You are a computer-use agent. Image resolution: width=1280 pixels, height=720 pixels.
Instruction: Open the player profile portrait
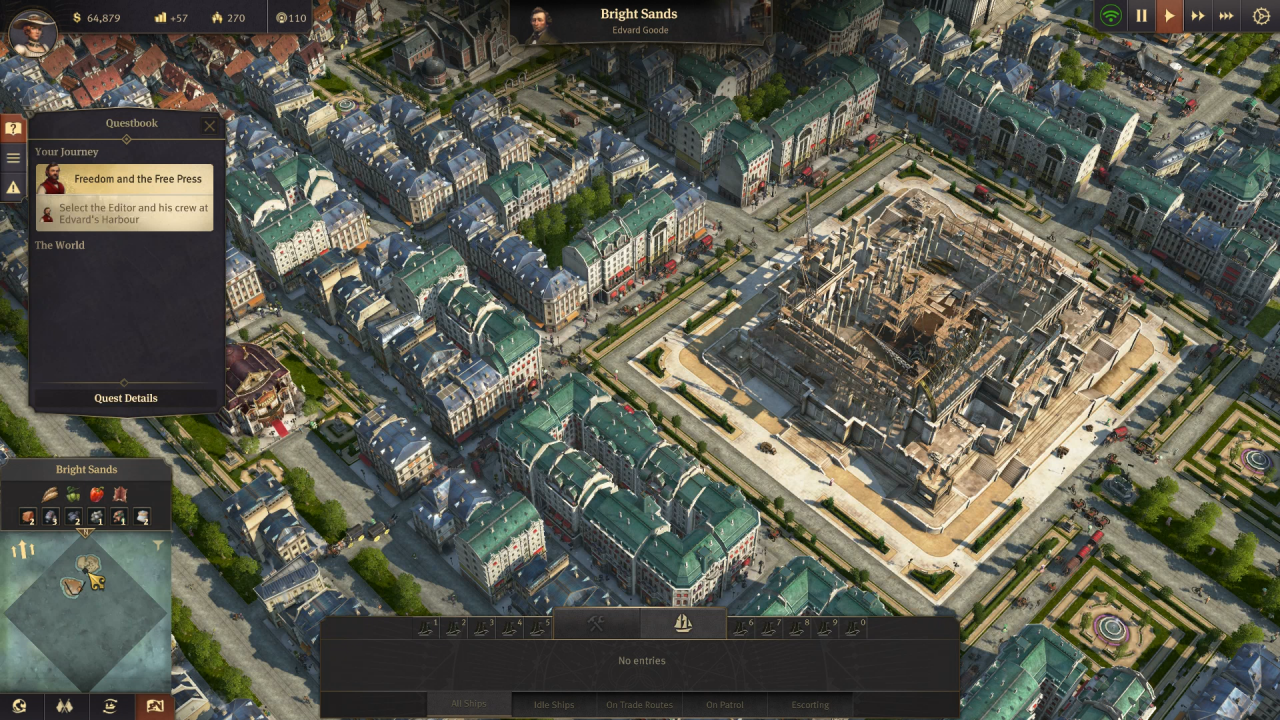[x=32, y=32]
